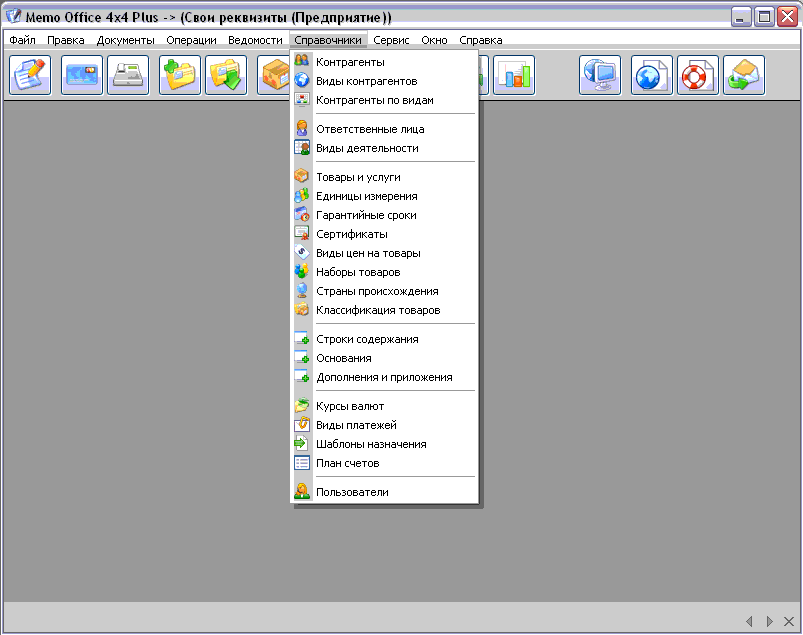Select Ответственные лица person icon entry
The height and width of the screenshot is (635, 803).
click(x=385, y=129)
